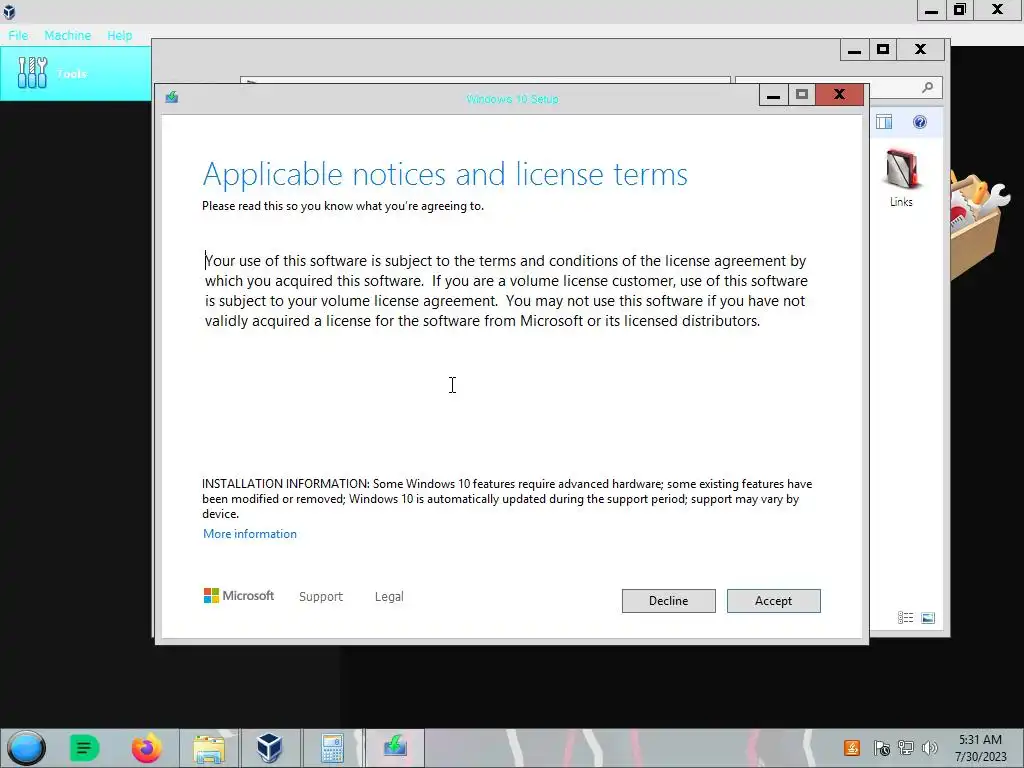Maximize the Windows 10 Setup window
This screenshot has width=1024, height=768.
point(802,95)
